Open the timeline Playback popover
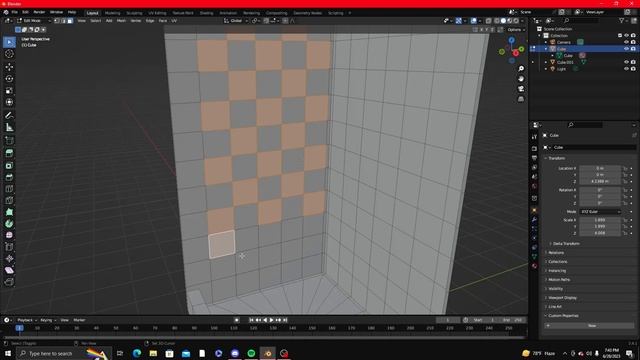The width and height of the screenshot is (640, 360). 27,320
